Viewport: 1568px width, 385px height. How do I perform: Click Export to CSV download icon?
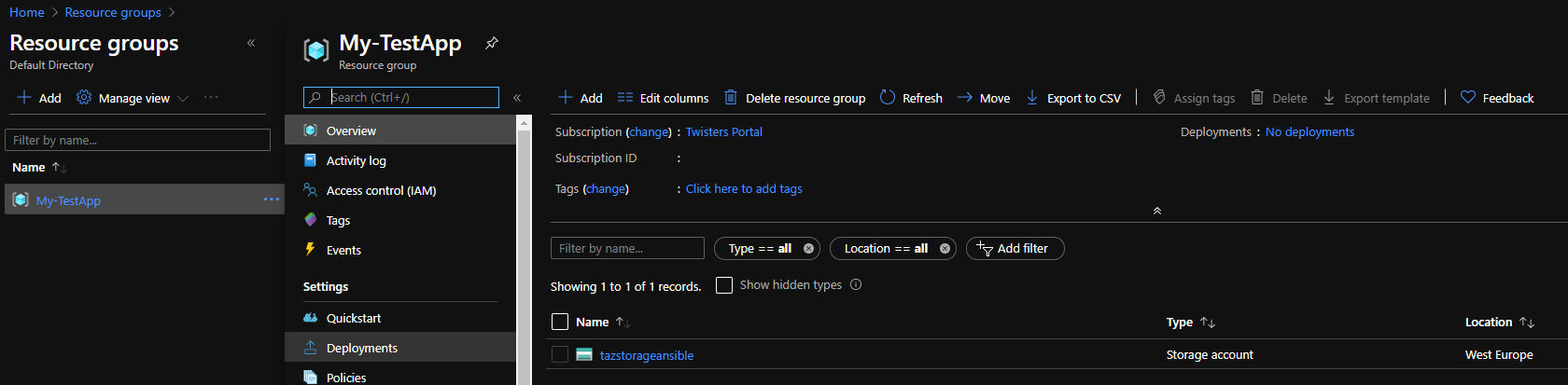pyautogui.click(x=1032, y=97)
